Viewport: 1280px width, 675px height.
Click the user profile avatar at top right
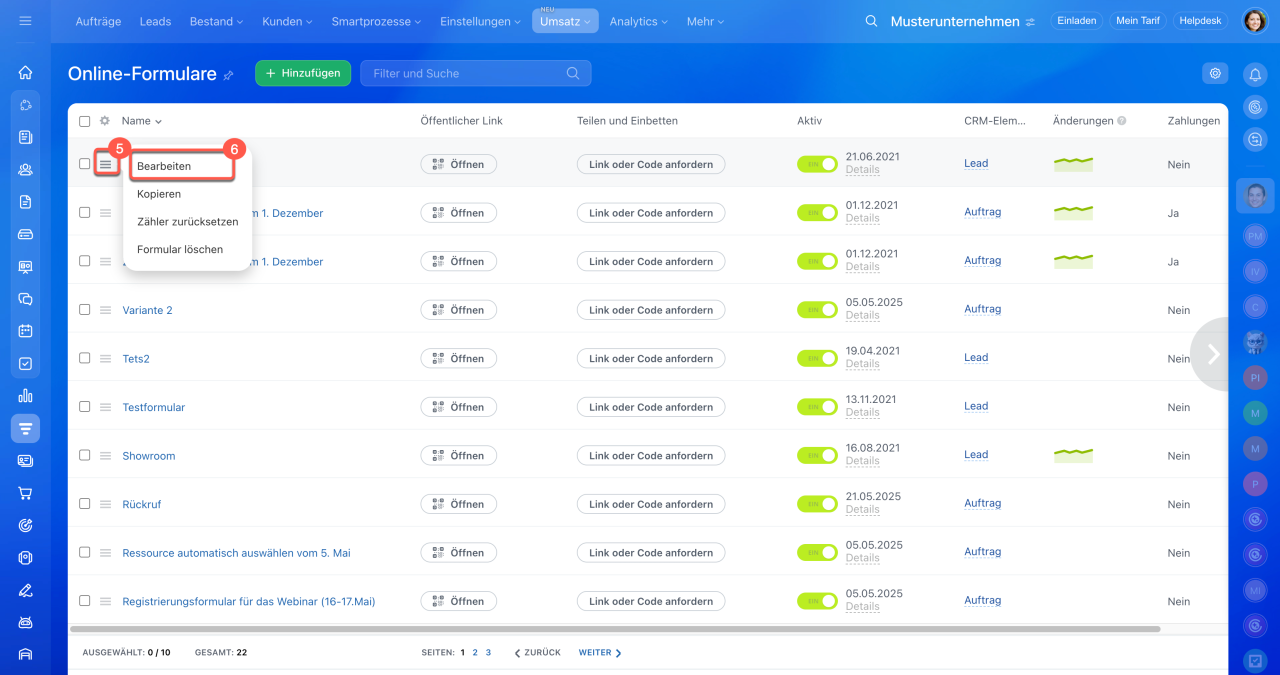pyautogui.click(x=1254, y=21)
